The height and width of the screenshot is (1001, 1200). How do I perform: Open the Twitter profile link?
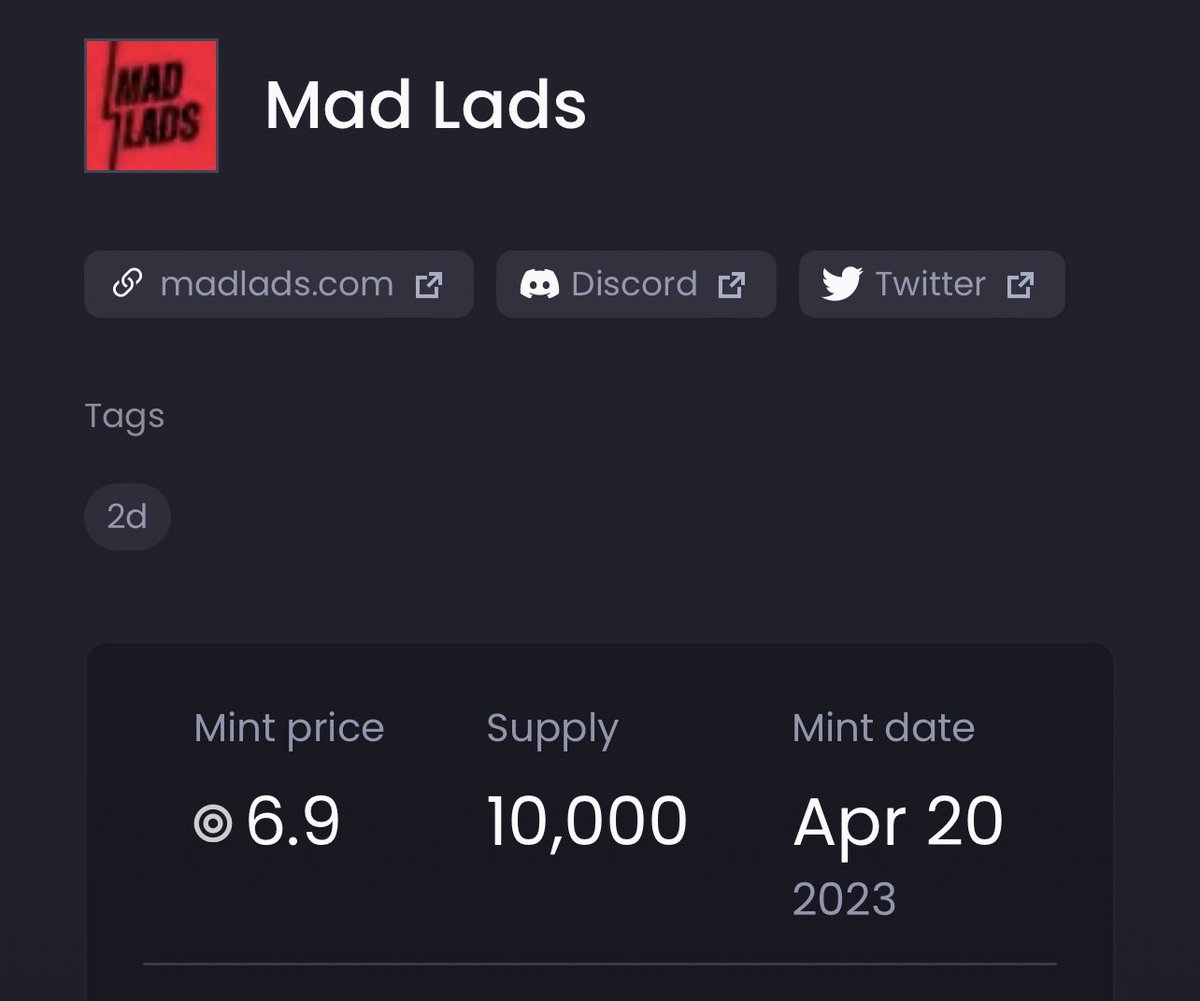[x=930, y=284]
